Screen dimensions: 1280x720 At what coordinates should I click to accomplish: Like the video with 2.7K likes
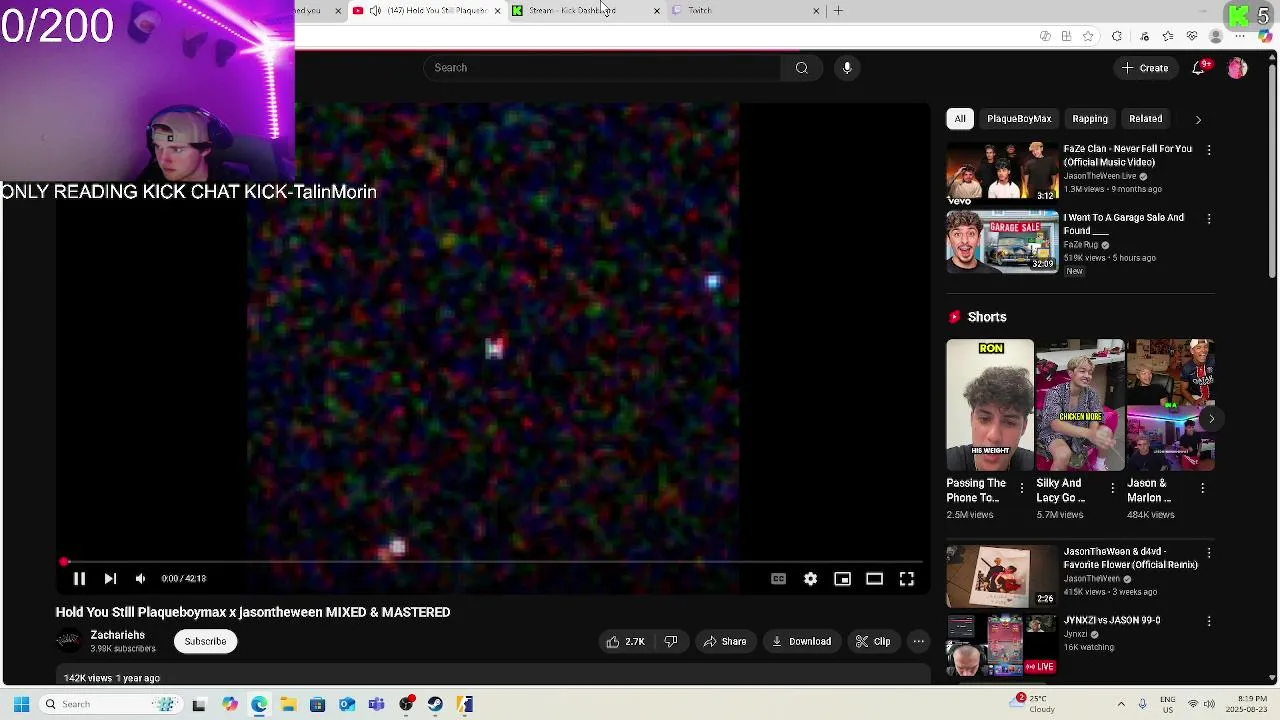click(625, 641)
